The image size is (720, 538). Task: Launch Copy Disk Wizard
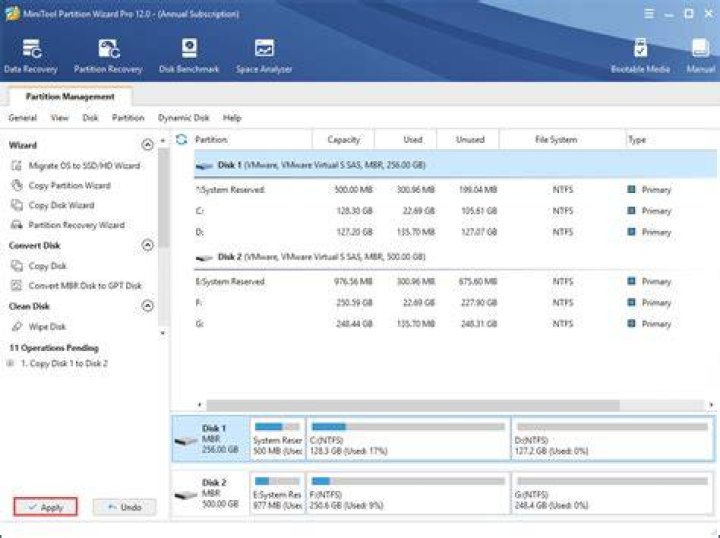[x=52, y=205]
